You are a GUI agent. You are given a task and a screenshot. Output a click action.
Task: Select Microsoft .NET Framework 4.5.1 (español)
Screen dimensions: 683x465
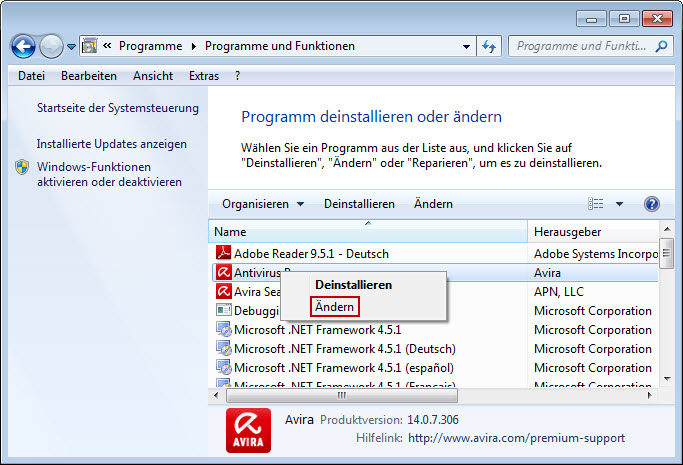(x=436, y=368)
